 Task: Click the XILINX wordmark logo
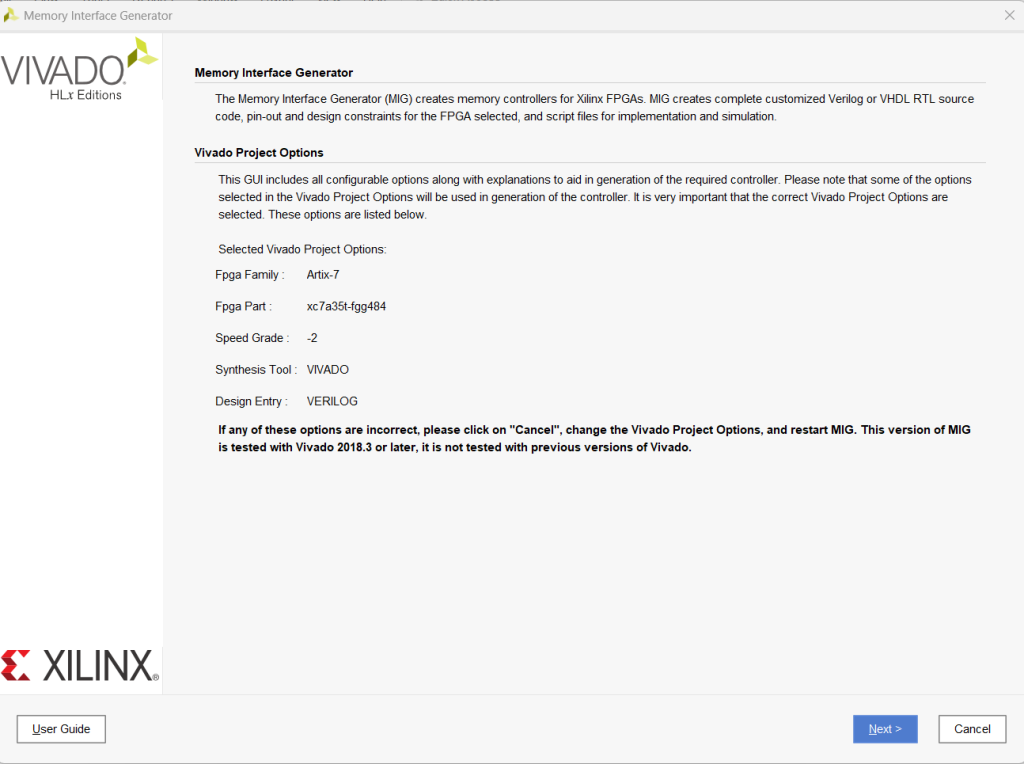[100, 665]
